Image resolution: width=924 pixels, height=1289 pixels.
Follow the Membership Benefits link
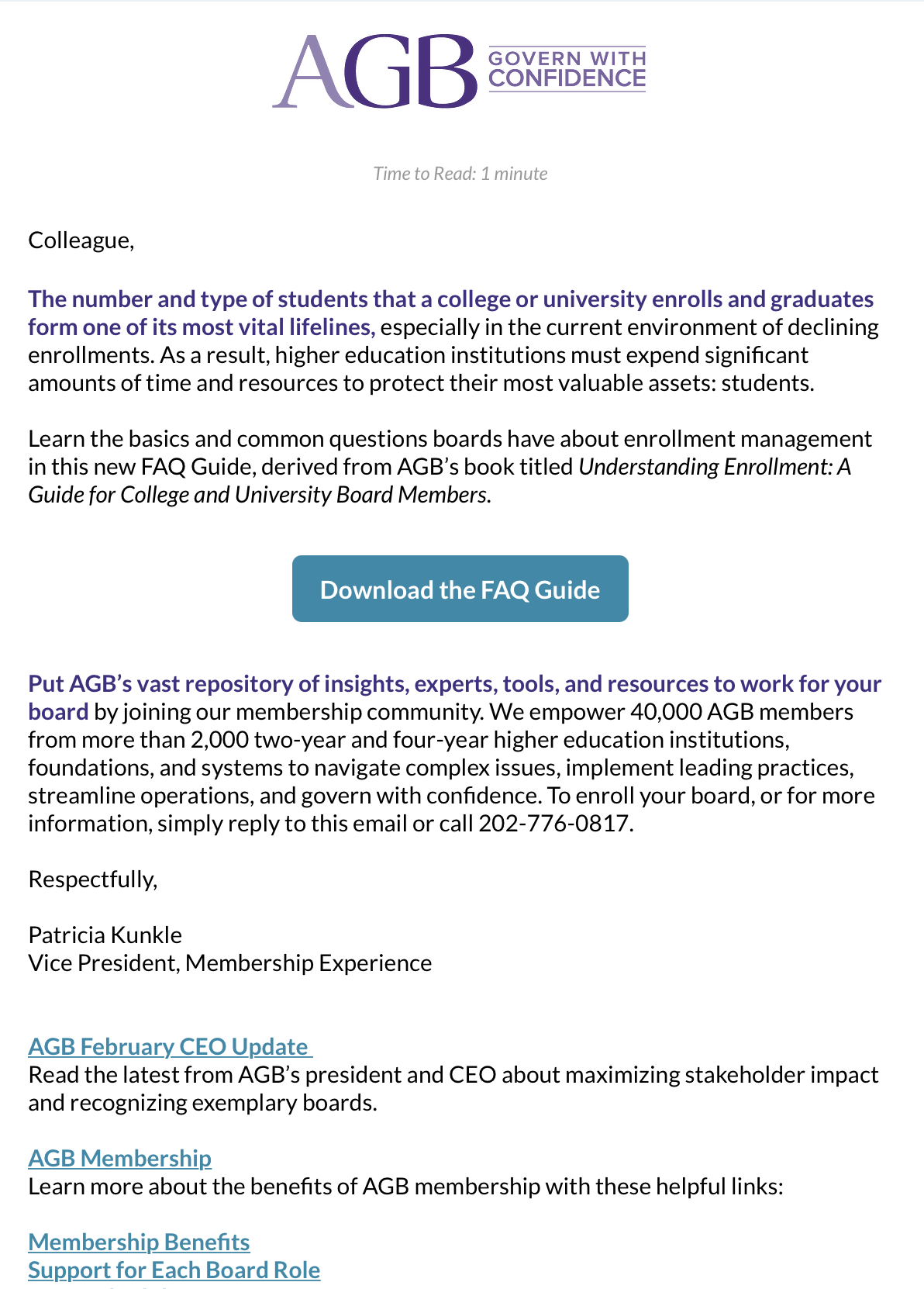click(139, 1242)
